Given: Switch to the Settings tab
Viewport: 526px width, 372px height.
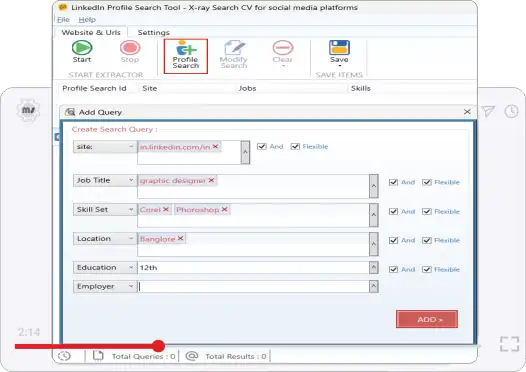Looking at the screenshot, I should tap(154, 32).
